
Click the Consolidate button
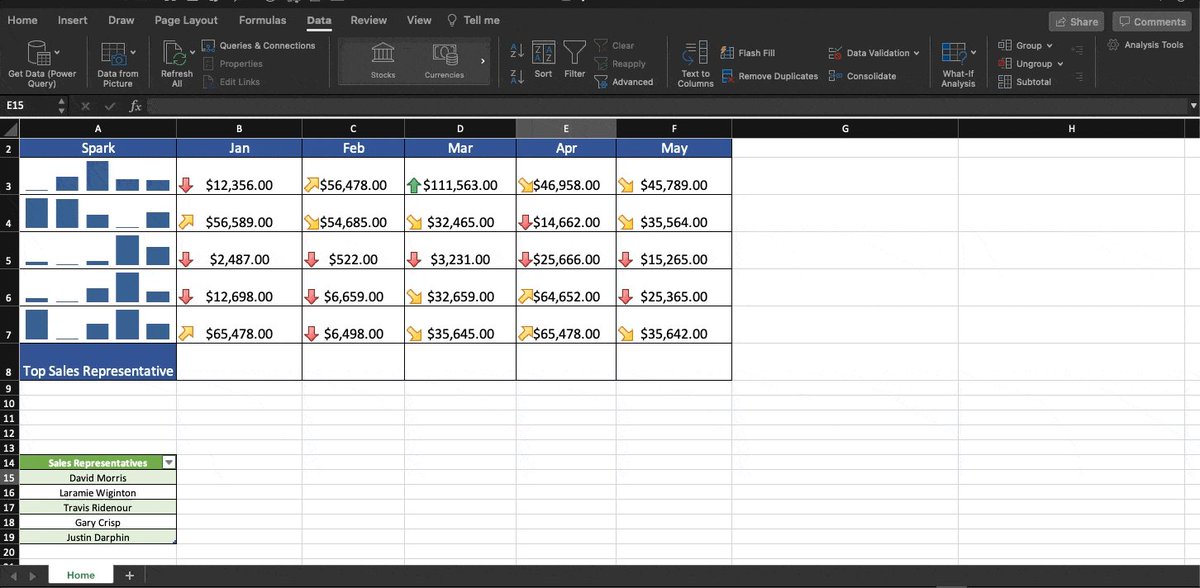pos(862,76)
